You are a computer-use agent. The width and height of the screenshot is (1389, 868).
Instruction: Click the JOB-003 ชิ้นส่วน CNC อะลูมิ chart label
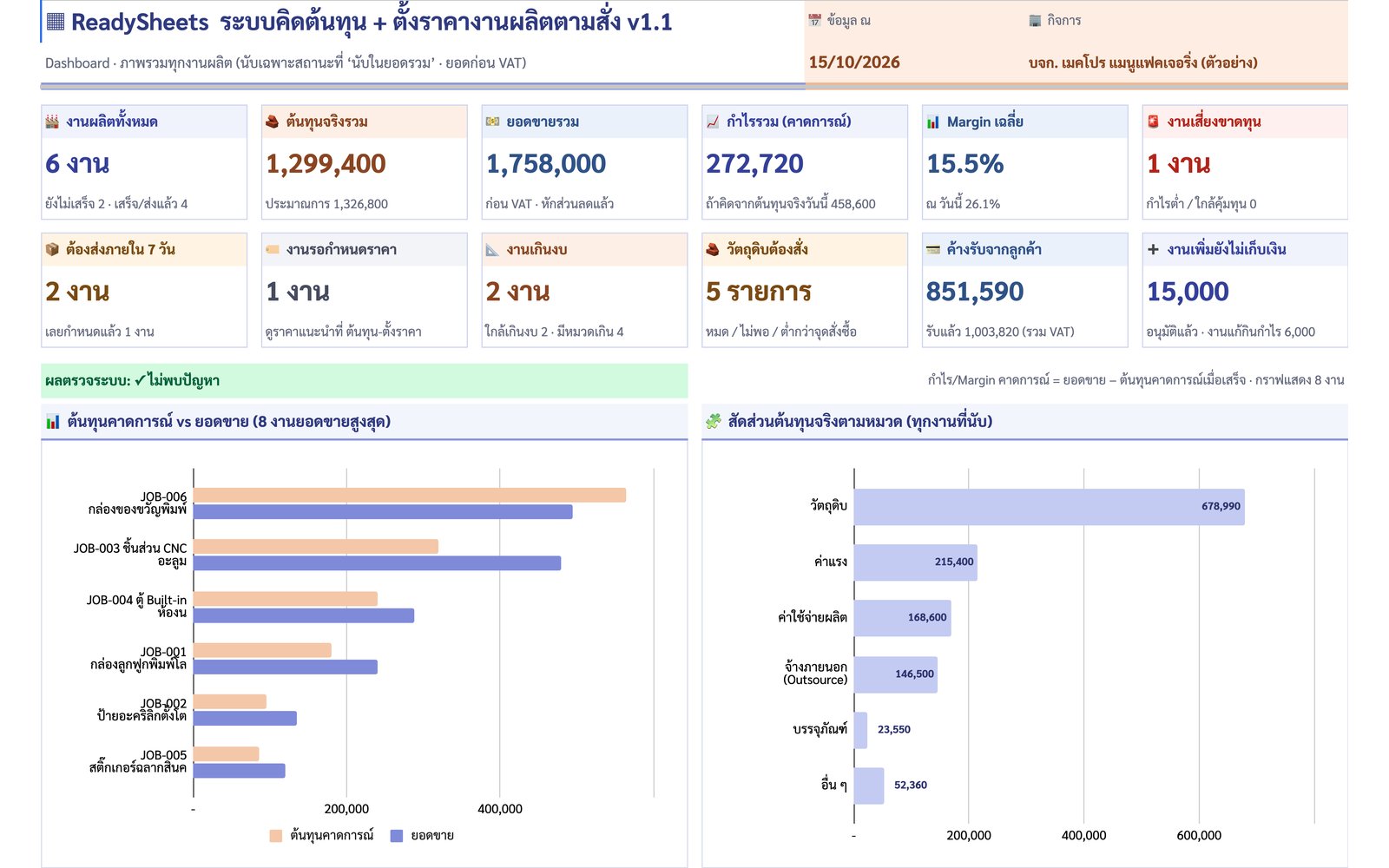(x=130, y=555)
